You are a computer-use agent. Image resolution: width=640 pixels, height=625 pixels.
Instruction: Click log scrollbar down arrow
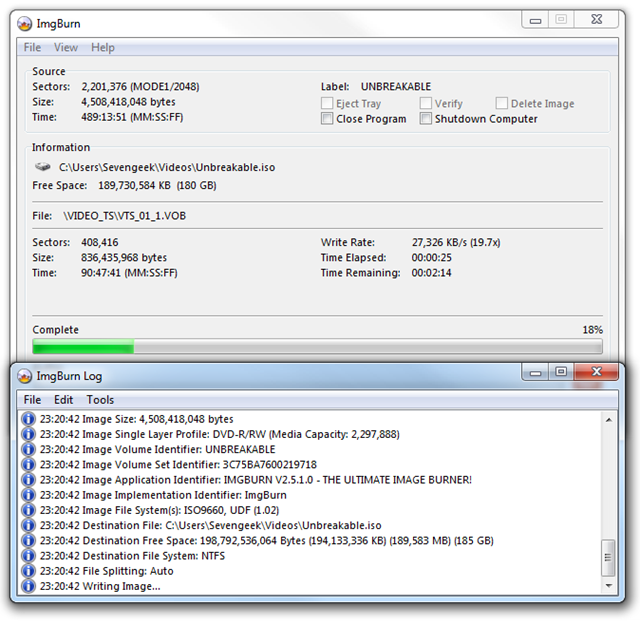tap(609, 586)
